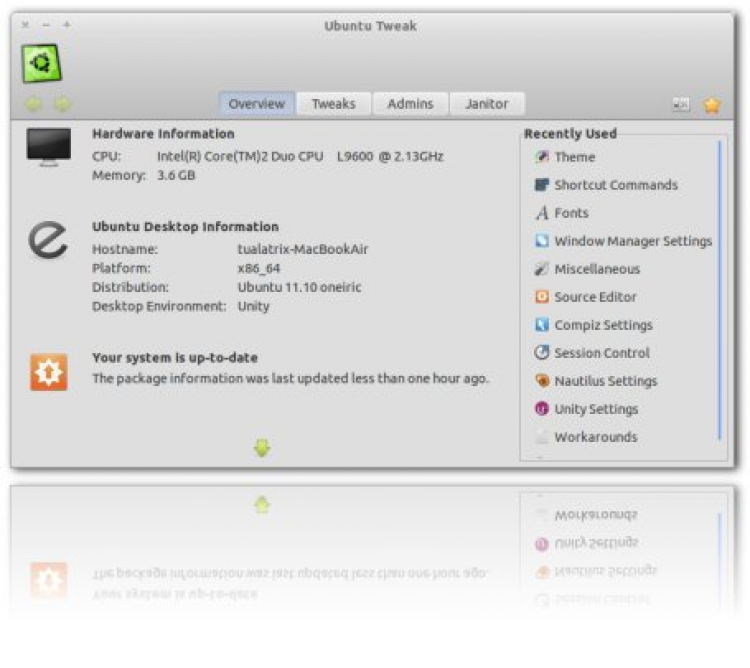The width and height of the screenshot is (750, 668).
Task: Open the Fonts entry
Action: pos(572,213)
